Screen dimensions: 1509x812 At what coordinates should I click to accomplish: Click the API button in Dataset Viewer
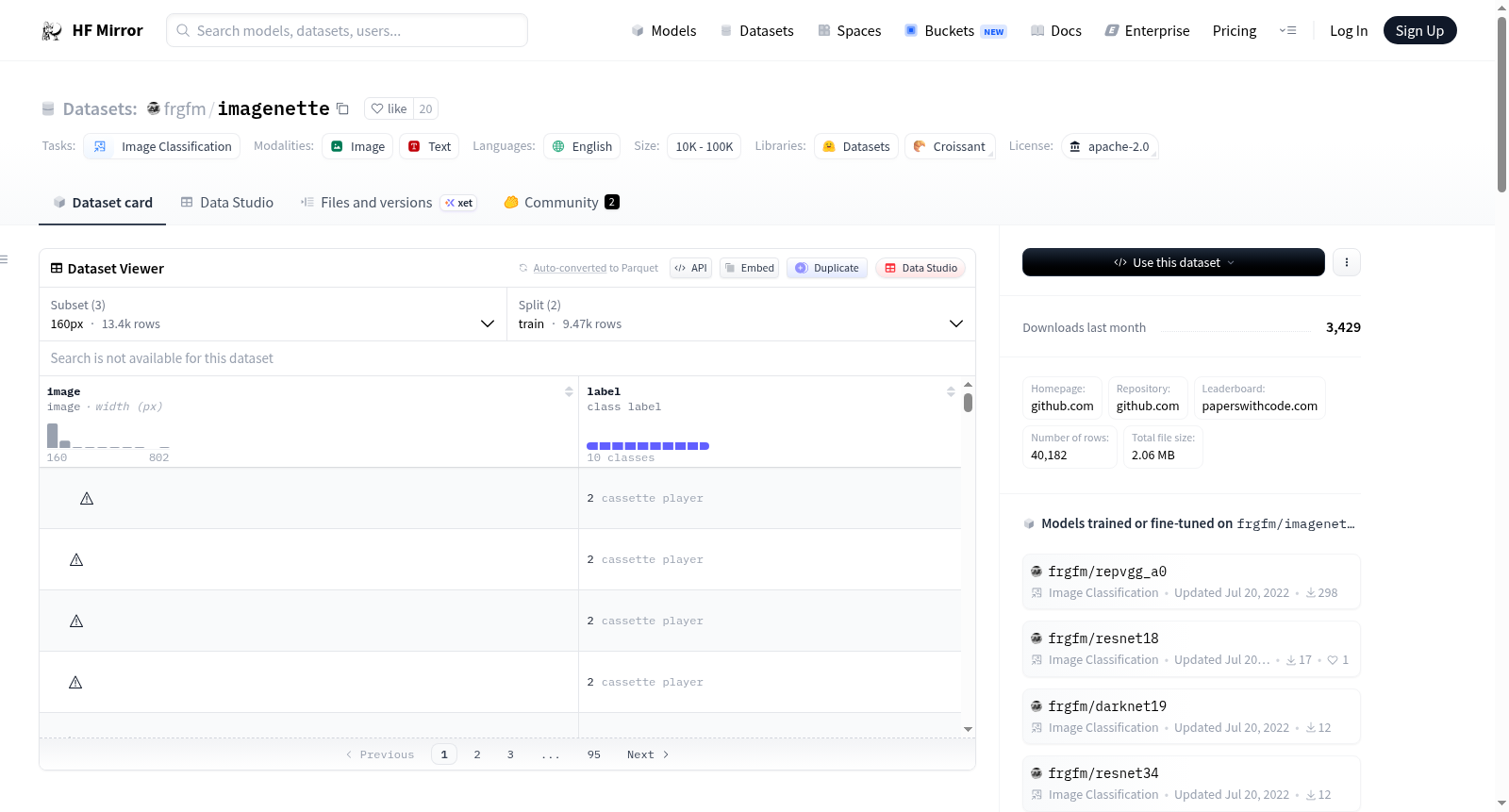pyautogui.click(x=690, y=268)
